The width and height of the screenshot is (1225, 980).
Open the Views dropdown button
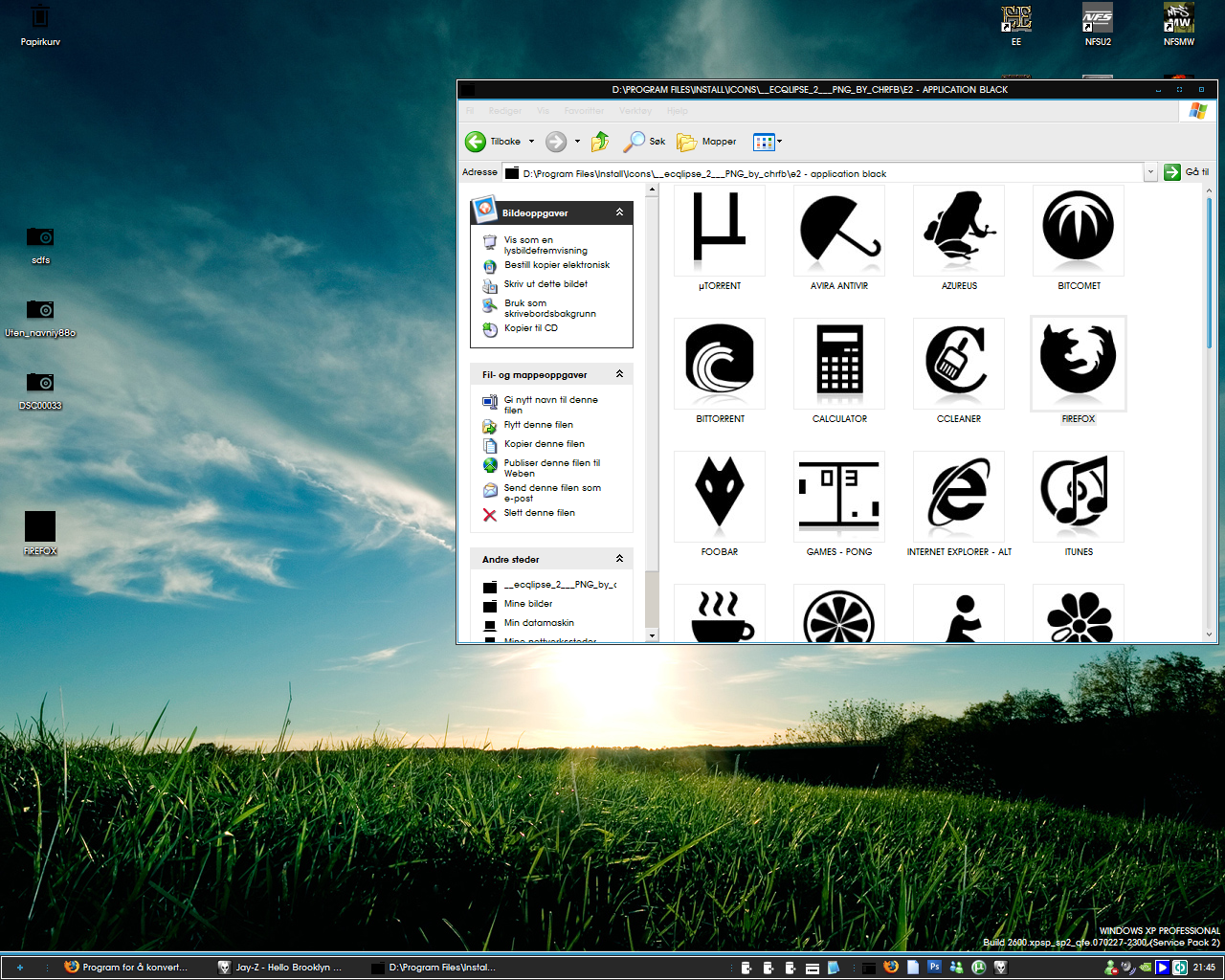tap(768, 142)
